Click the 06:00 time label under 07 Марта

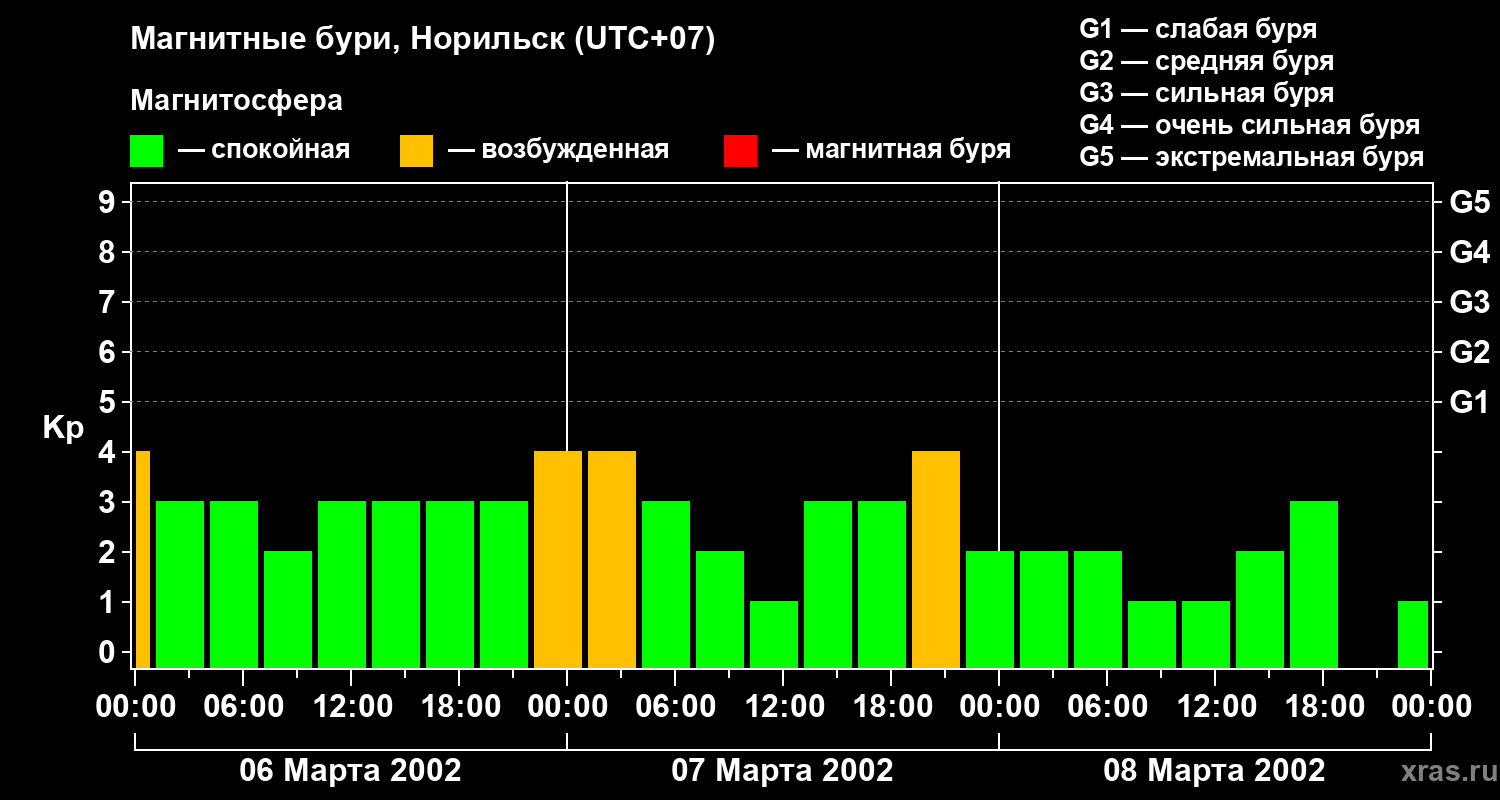point(675,707)
